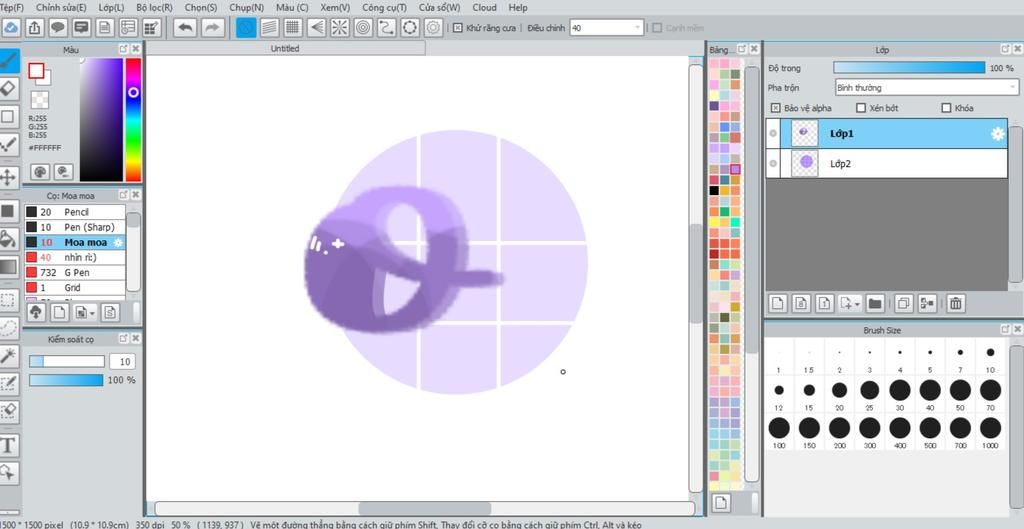The height and width of the screenshot is (529, 1024).
Task: Open the Bộ lọc(R) menu
Action: tap(155, 7)
